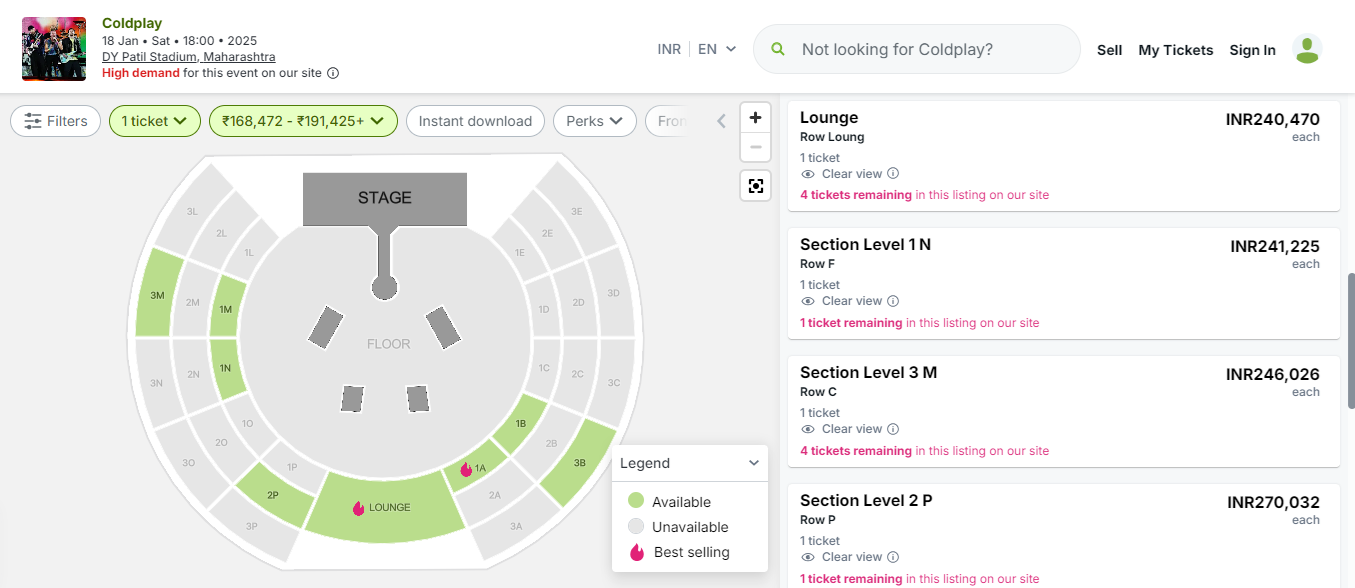Image resolution: width=1355 pixels, height=588 pixels.
Task: Open the user account avatar icon
Action: pyautogui.click(x=1307, y=49)
